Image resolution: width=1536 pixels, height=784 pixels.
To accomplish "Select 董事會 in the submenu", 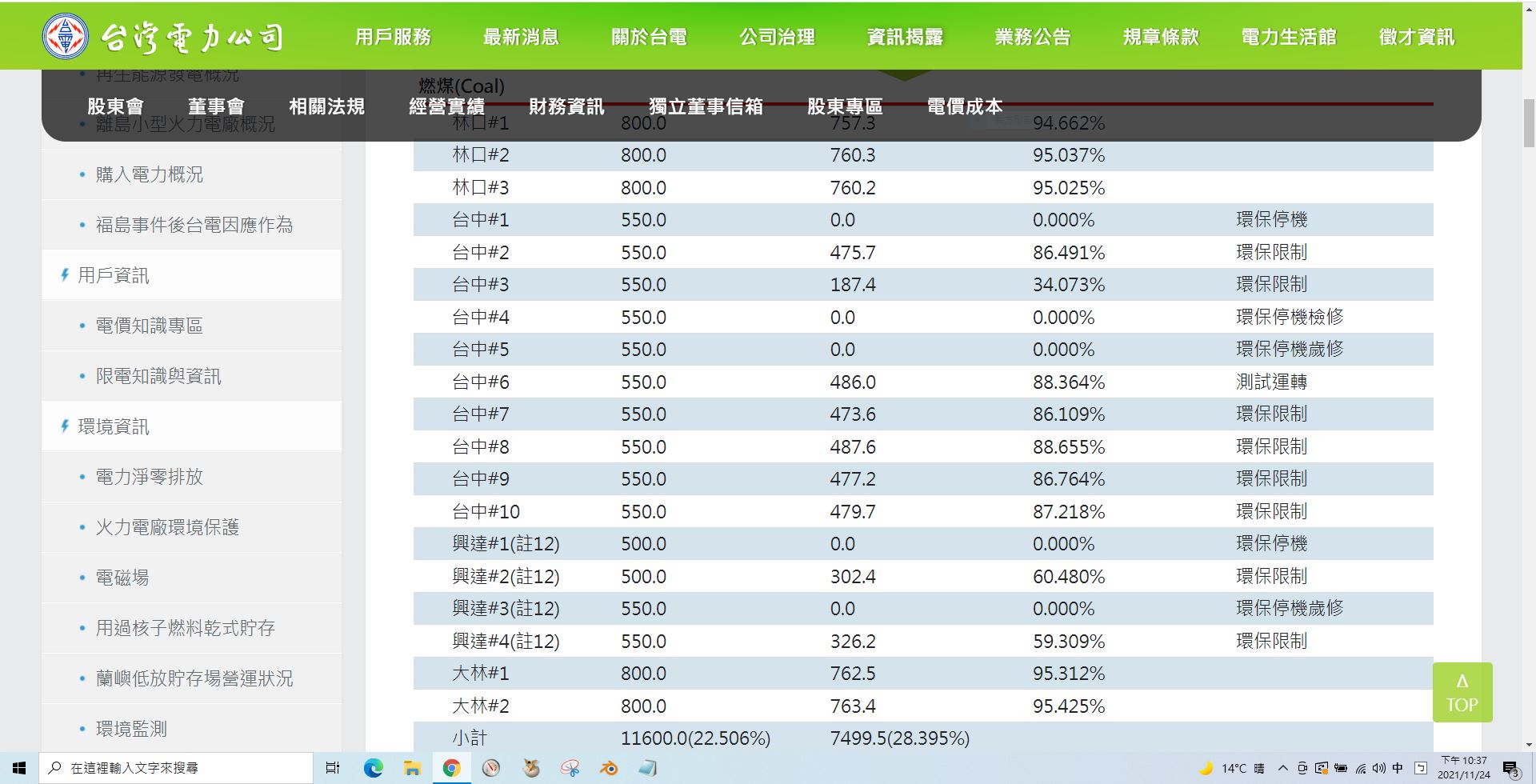I will tap(216, 106).
